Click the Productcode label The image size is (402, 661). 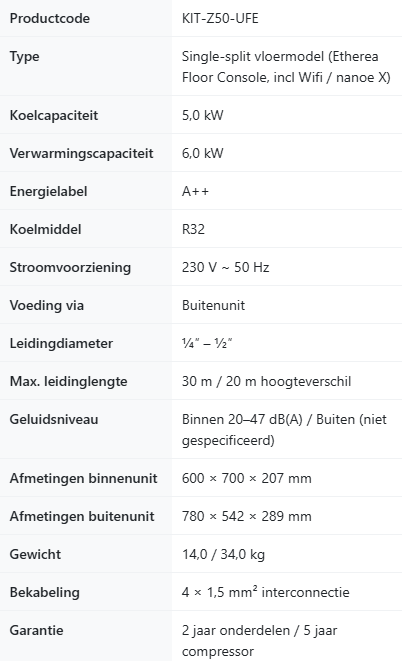click(x=50, y=19)
